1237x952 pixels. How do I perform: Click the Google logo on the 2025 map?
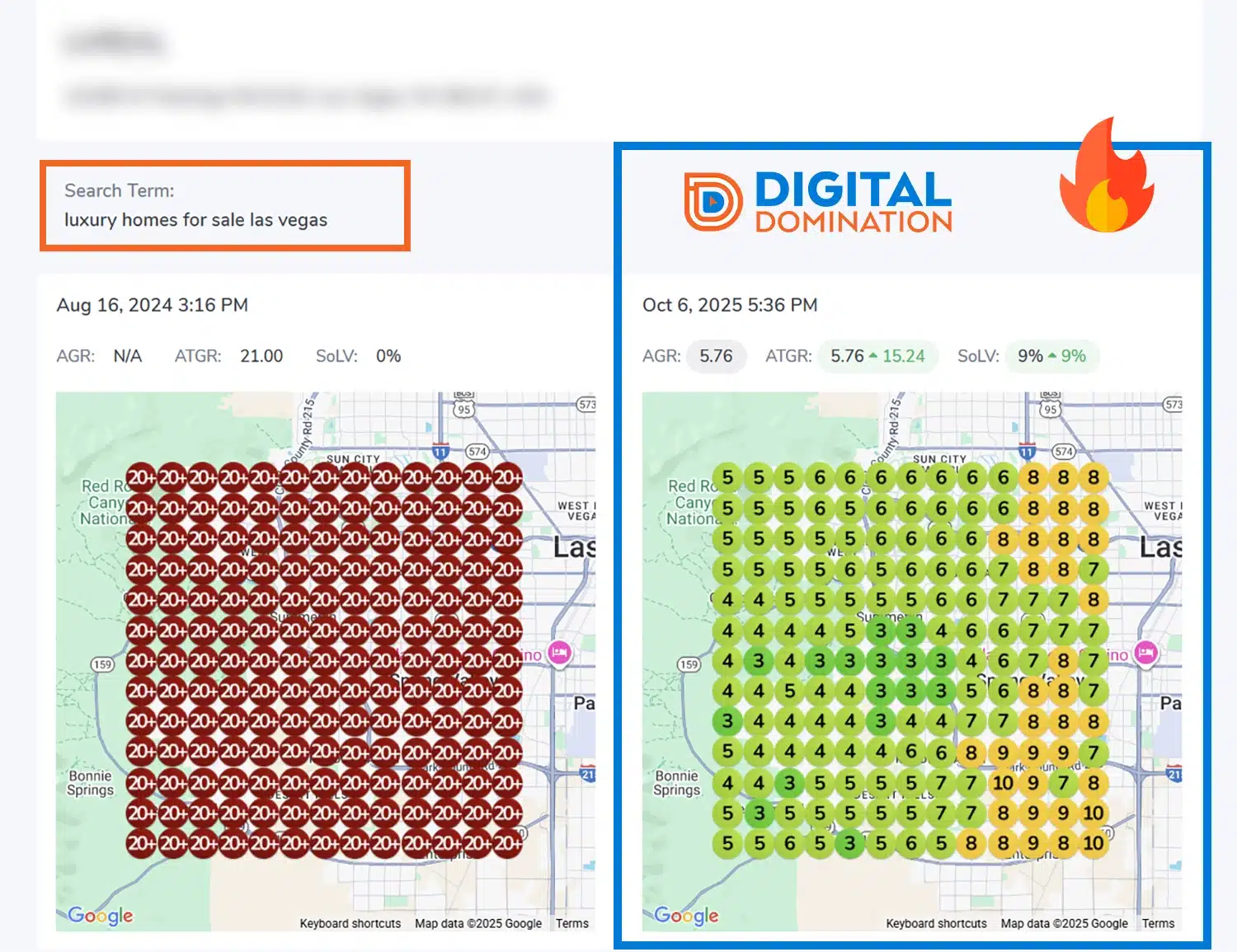(x=686, y=915)
